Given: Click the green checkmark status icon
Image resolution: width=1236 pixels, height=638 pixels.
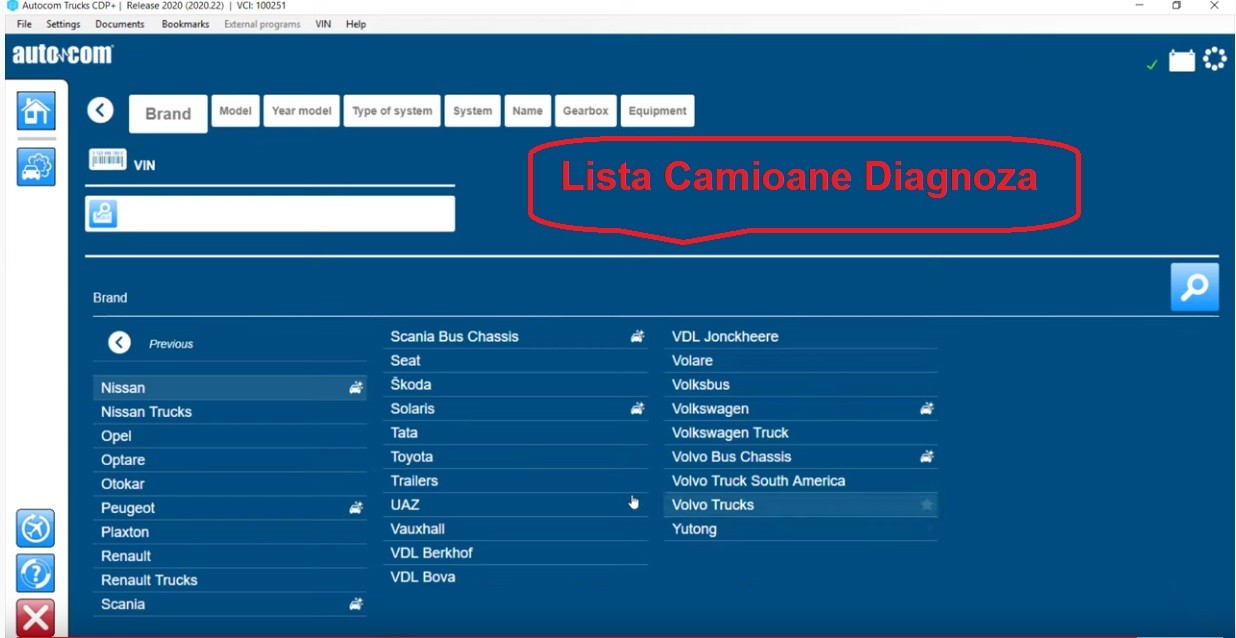Looking at the screenshot, I should [1152, 65].
